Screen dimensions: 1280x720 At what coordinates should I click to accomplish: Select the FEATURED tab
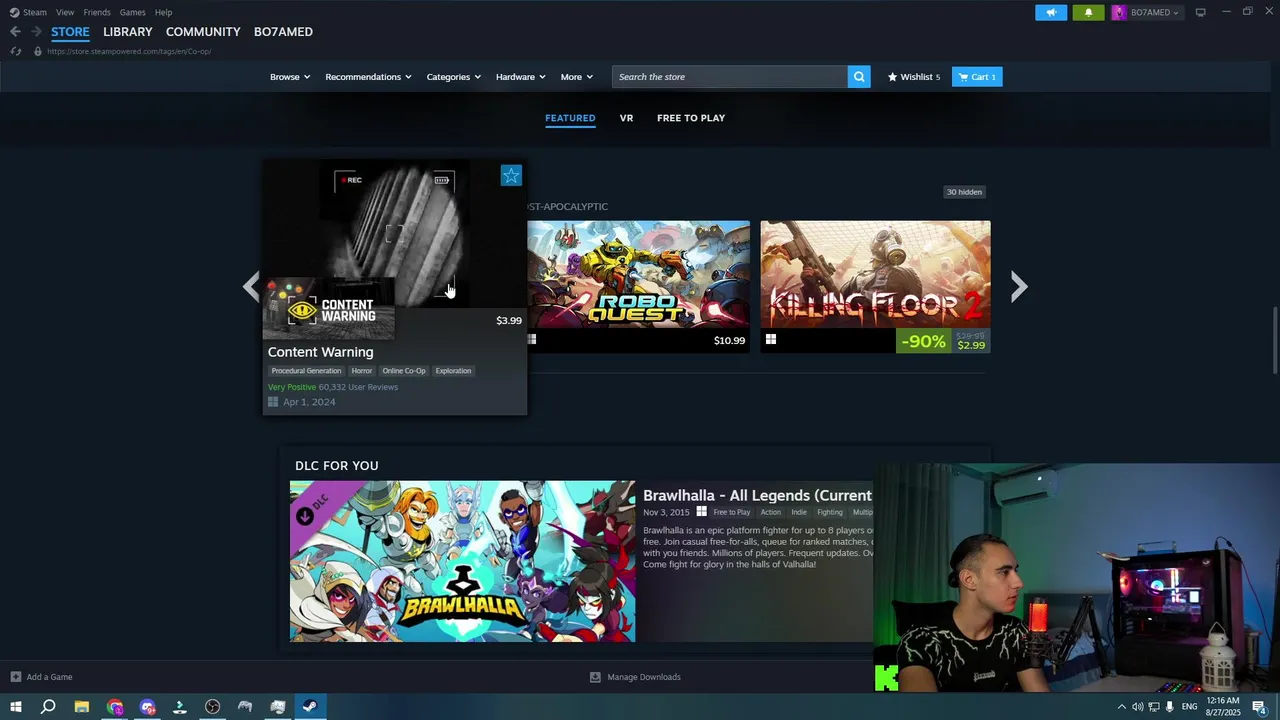(x=570, y=118)
